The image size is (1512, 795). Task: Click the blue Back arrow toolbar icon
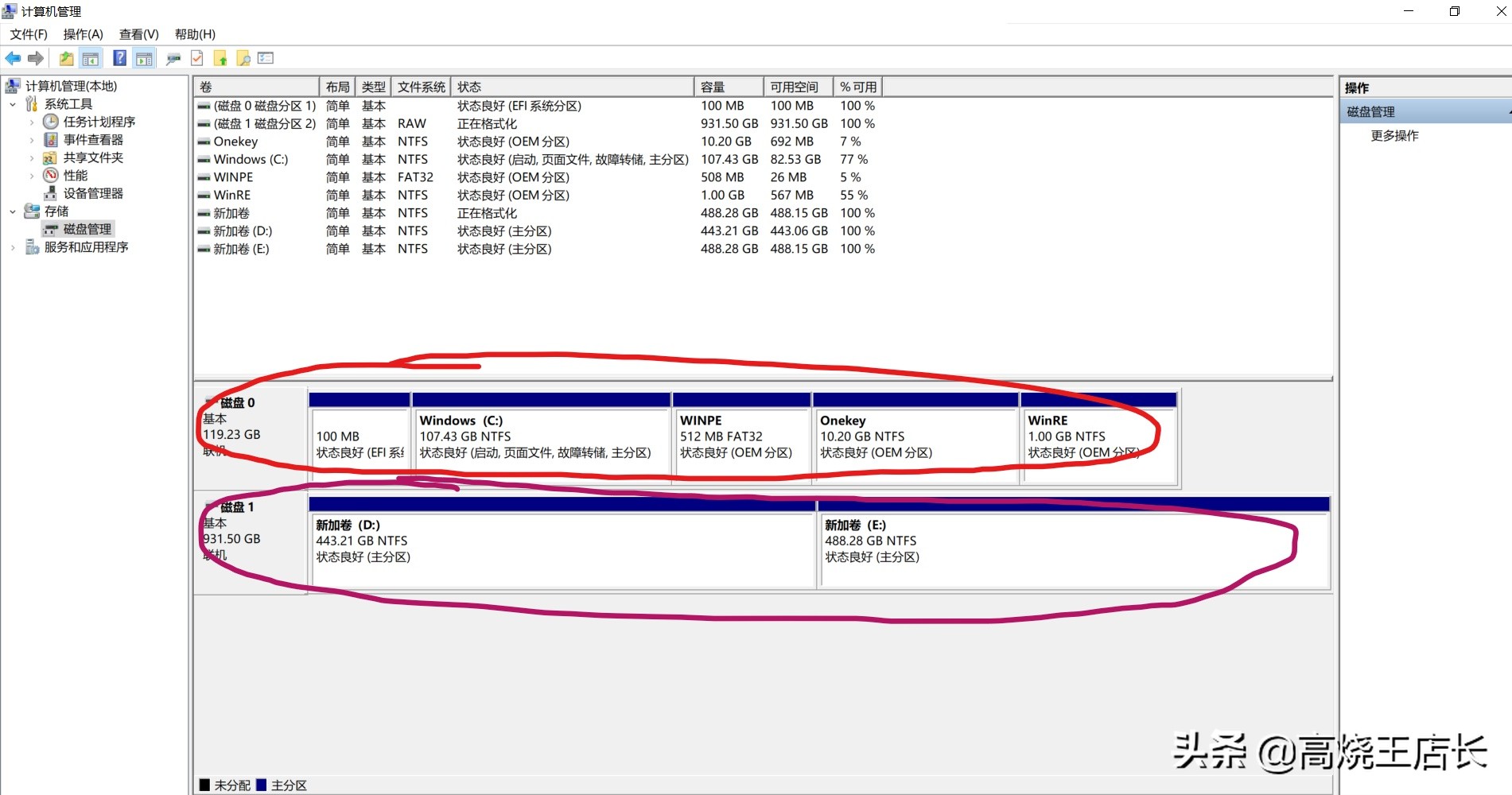(x=13, y=58)
